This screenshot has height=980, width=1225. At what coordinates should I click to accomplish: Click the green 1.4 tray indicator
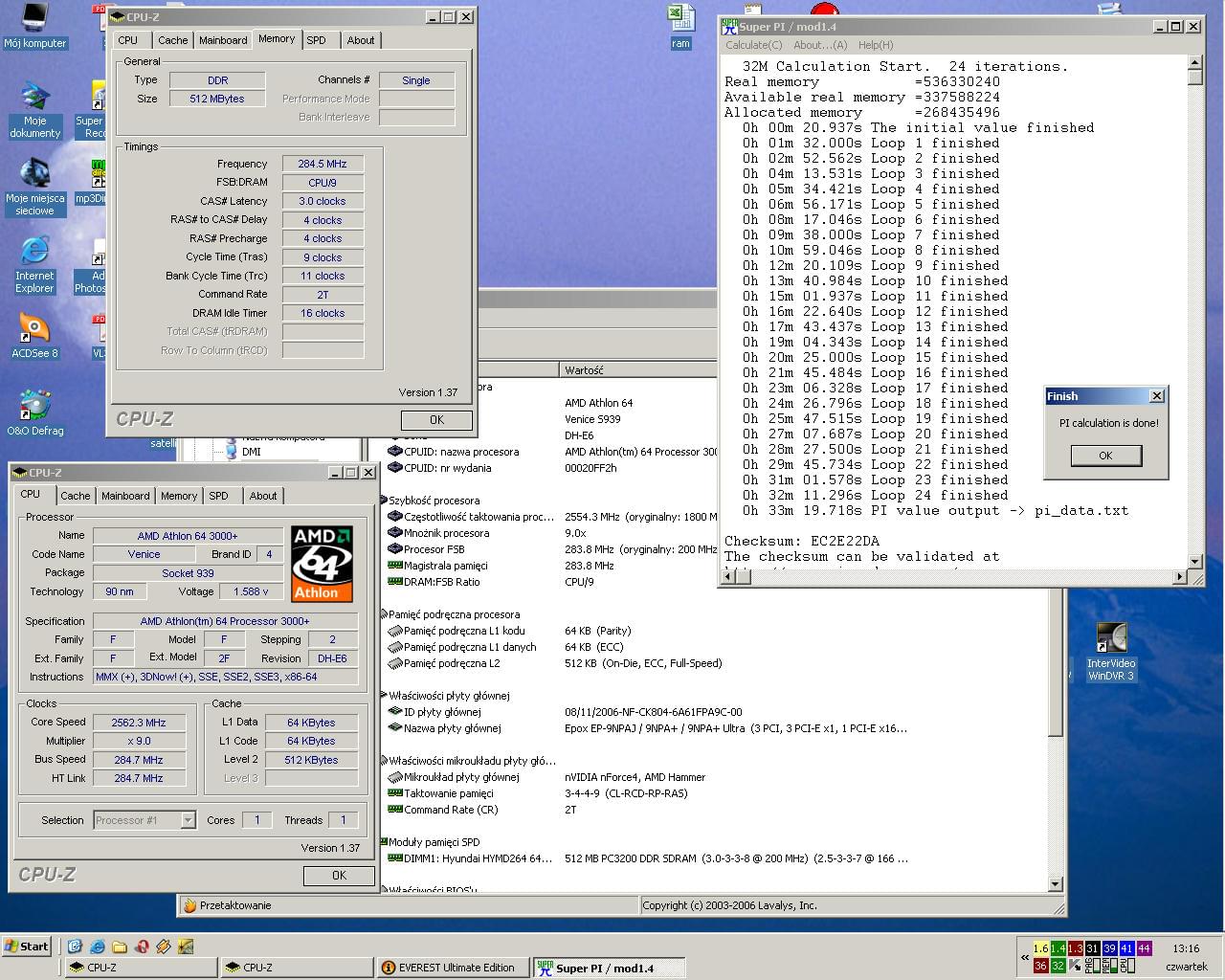[1058, 948]
